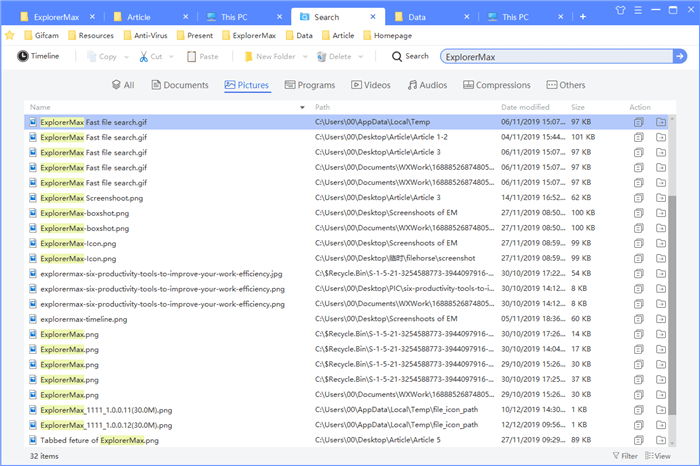Filter results by Compressions
Screen dimensions: 700x466
497,85
